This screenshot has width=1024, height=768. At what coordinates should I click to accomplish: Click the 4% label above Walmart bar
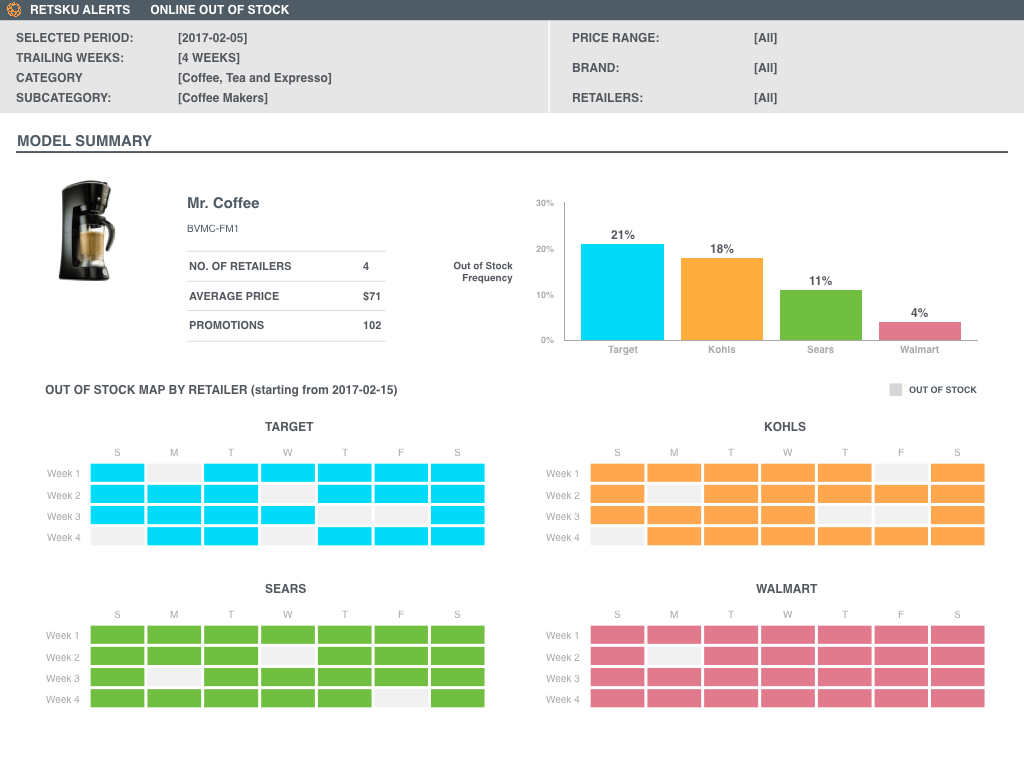[920, 313]
